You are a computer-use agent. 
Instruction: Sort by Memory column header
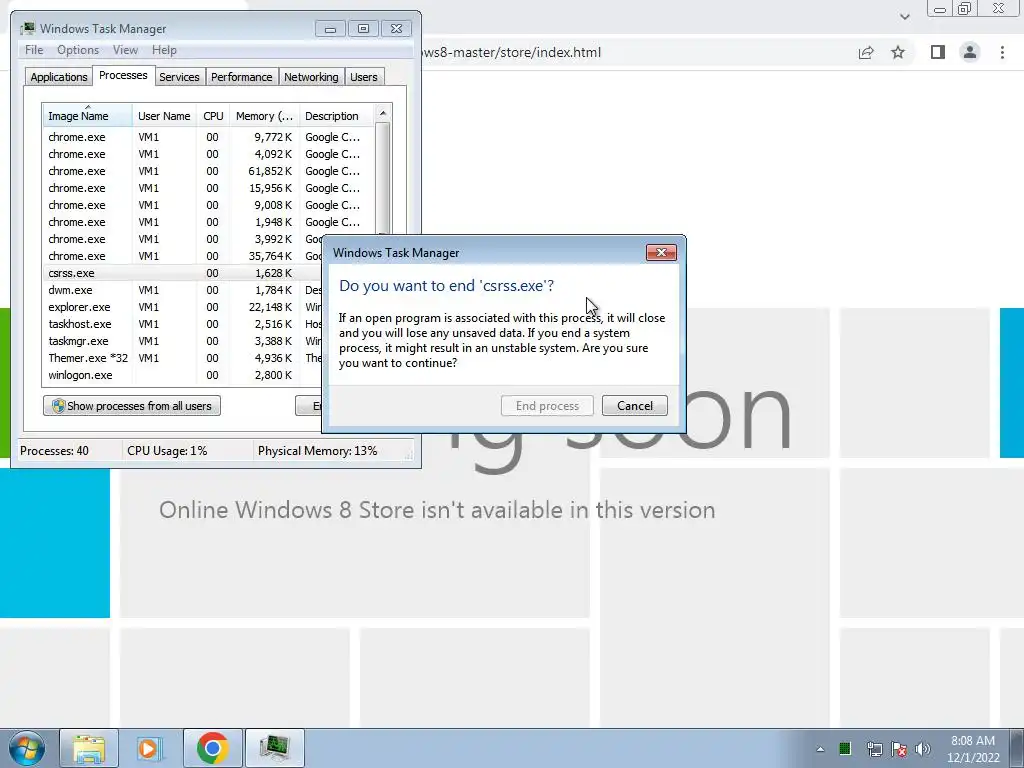(264, 116)
